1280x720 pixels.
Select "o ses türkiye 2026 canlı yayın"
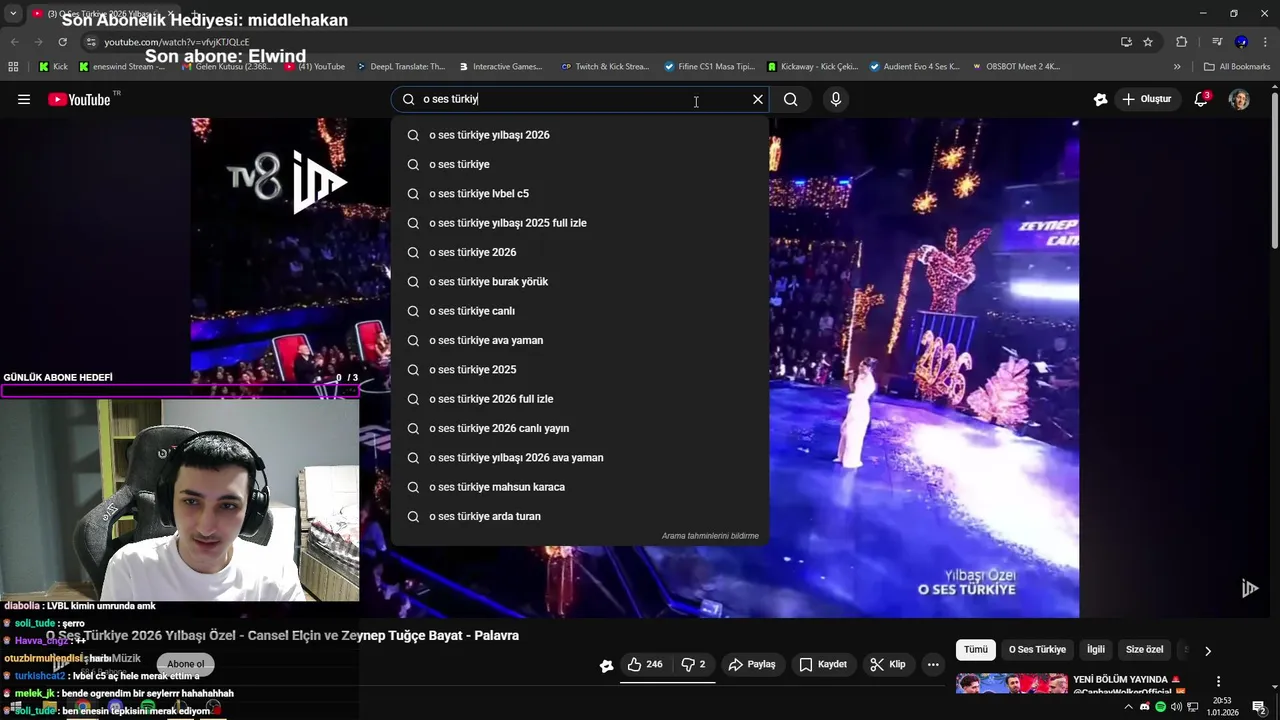coord(580,428)
